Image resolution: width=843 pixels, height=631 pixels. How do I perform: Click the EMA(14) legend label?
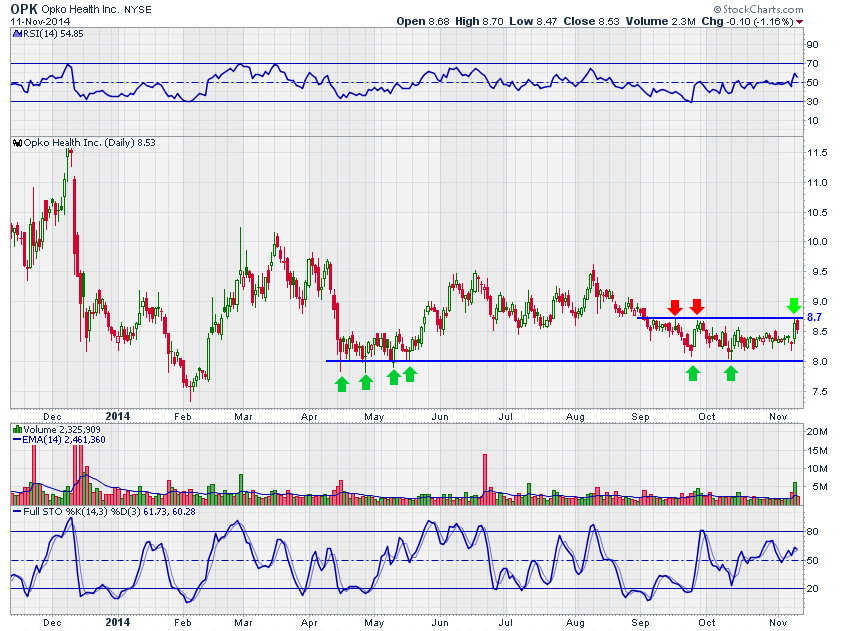(40, 439)
